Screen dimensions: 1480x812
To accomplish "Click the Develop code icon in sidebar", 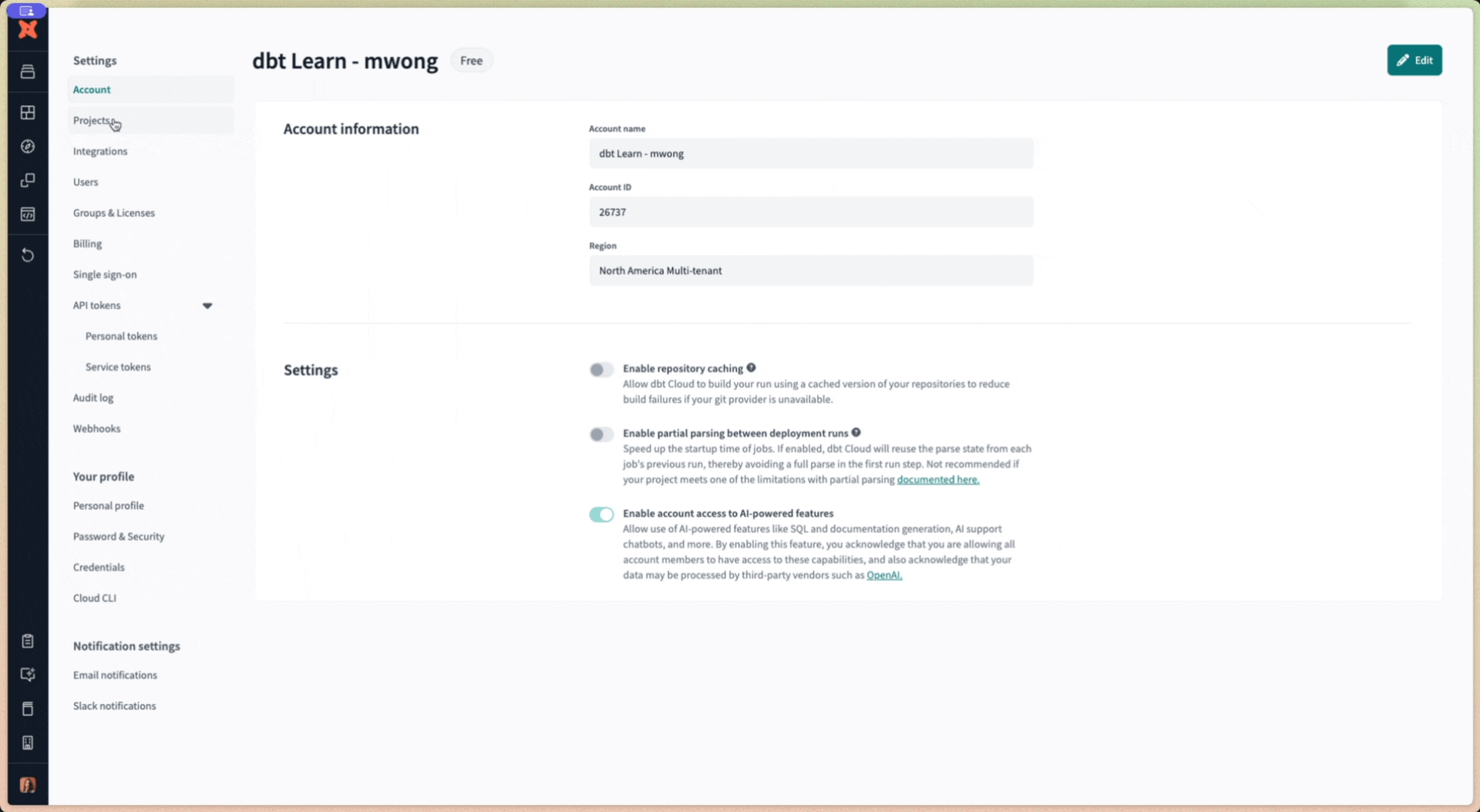I will 28,180.
